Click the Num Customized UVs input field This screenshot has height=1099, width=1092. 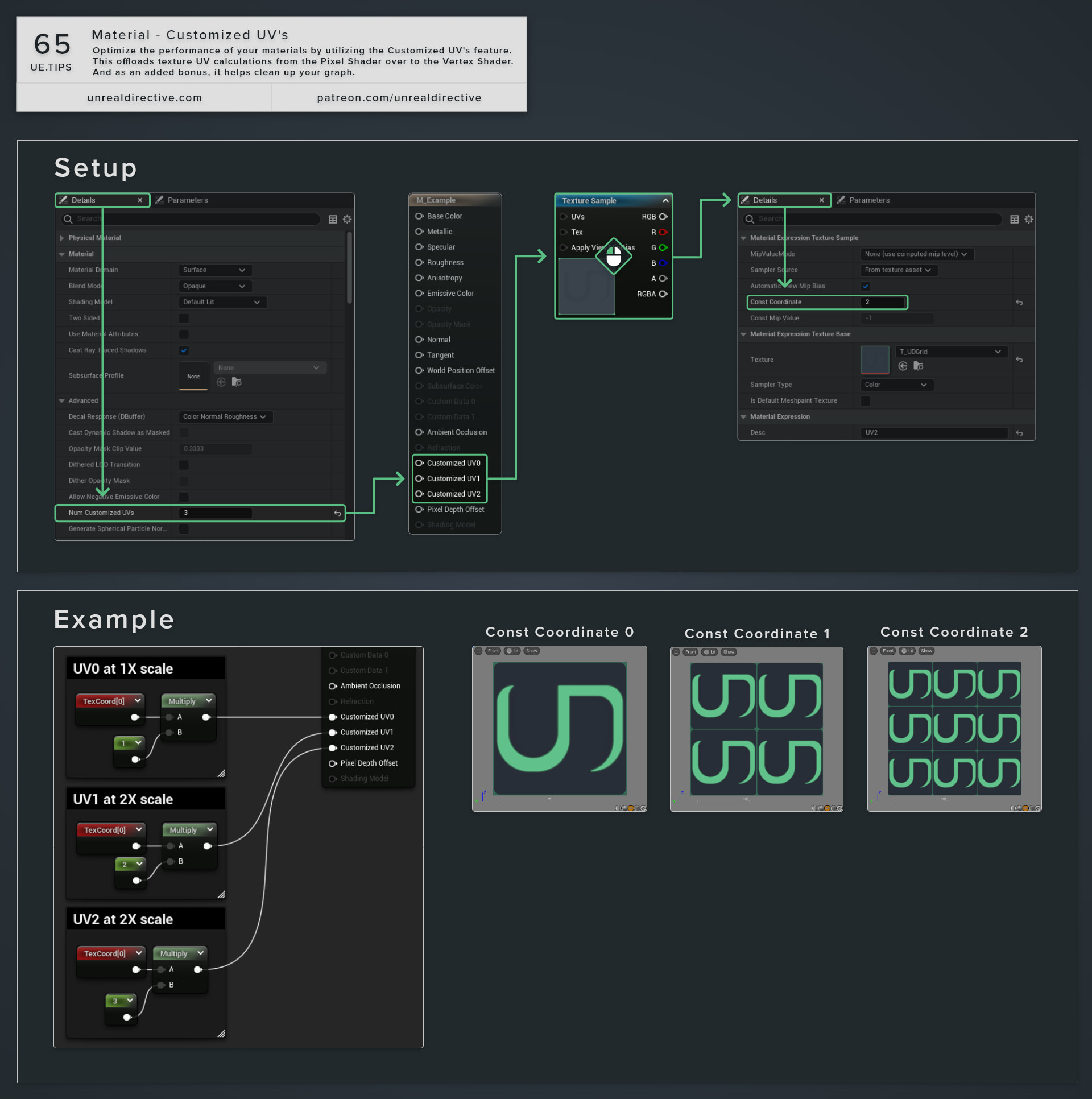pos(216,513)
